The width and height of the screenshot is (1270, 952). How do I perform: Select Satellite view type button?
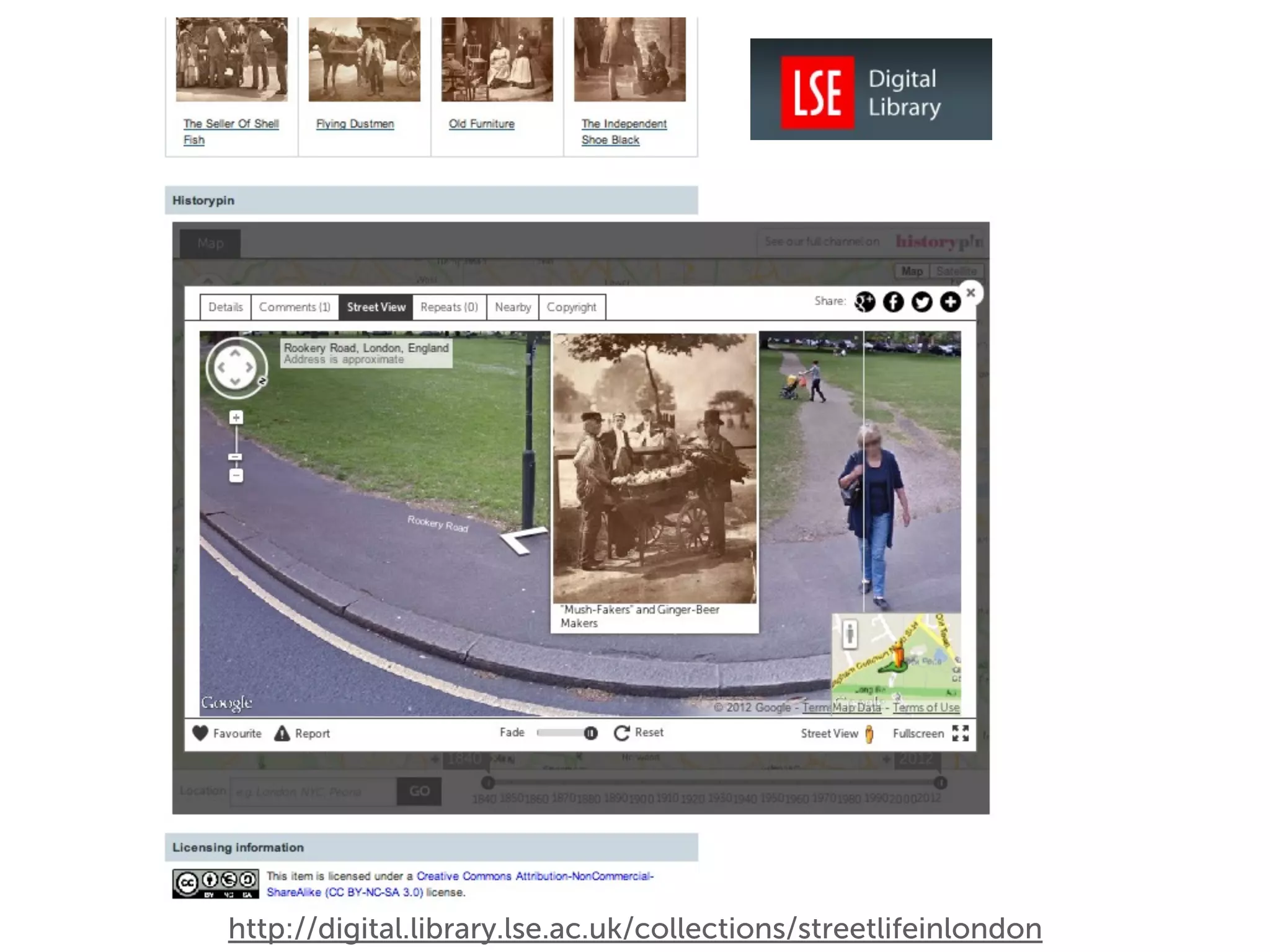tap(956, 271)
